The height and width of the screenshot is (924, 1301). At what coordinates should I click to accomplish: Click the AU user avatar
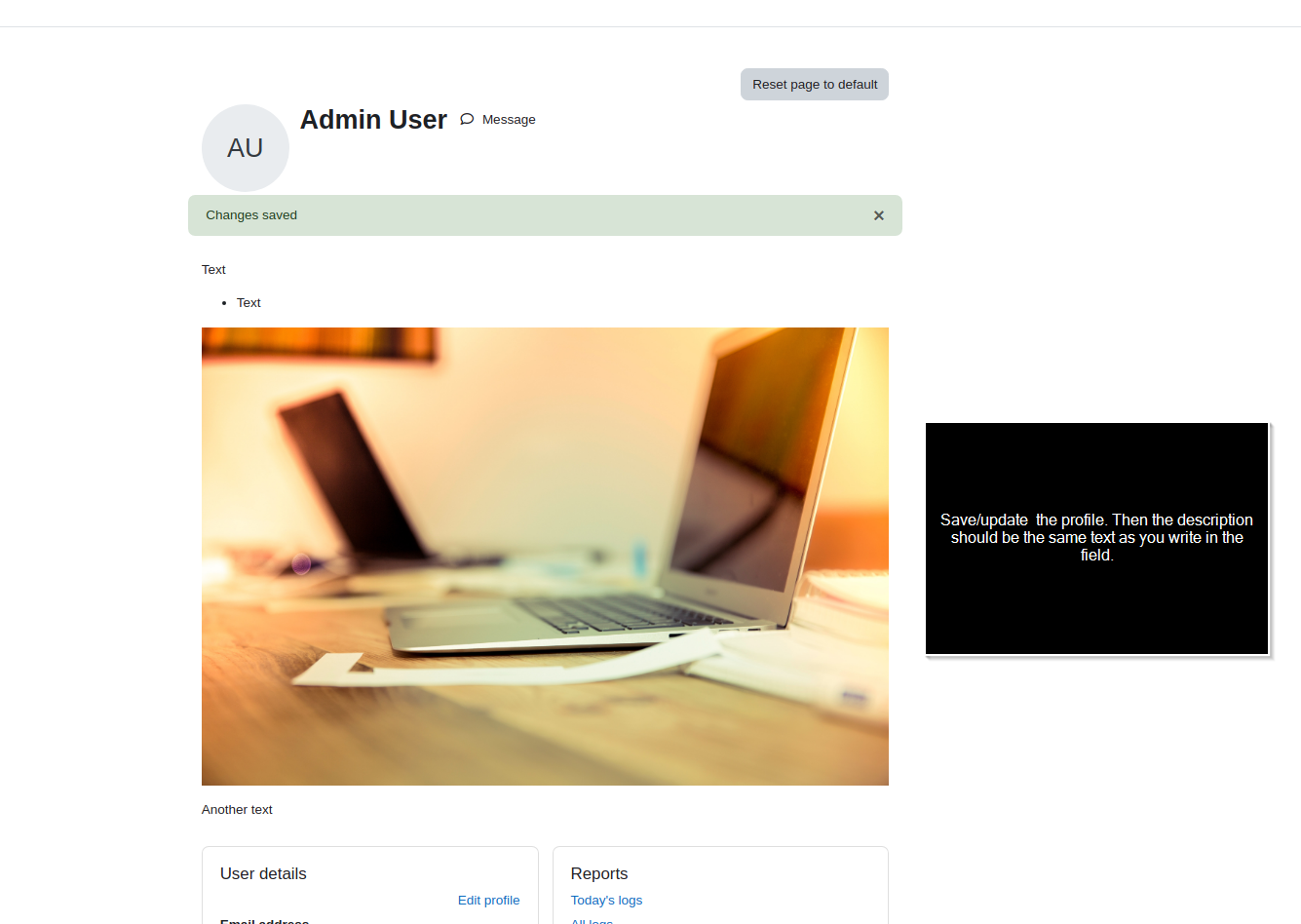[246, 148]
